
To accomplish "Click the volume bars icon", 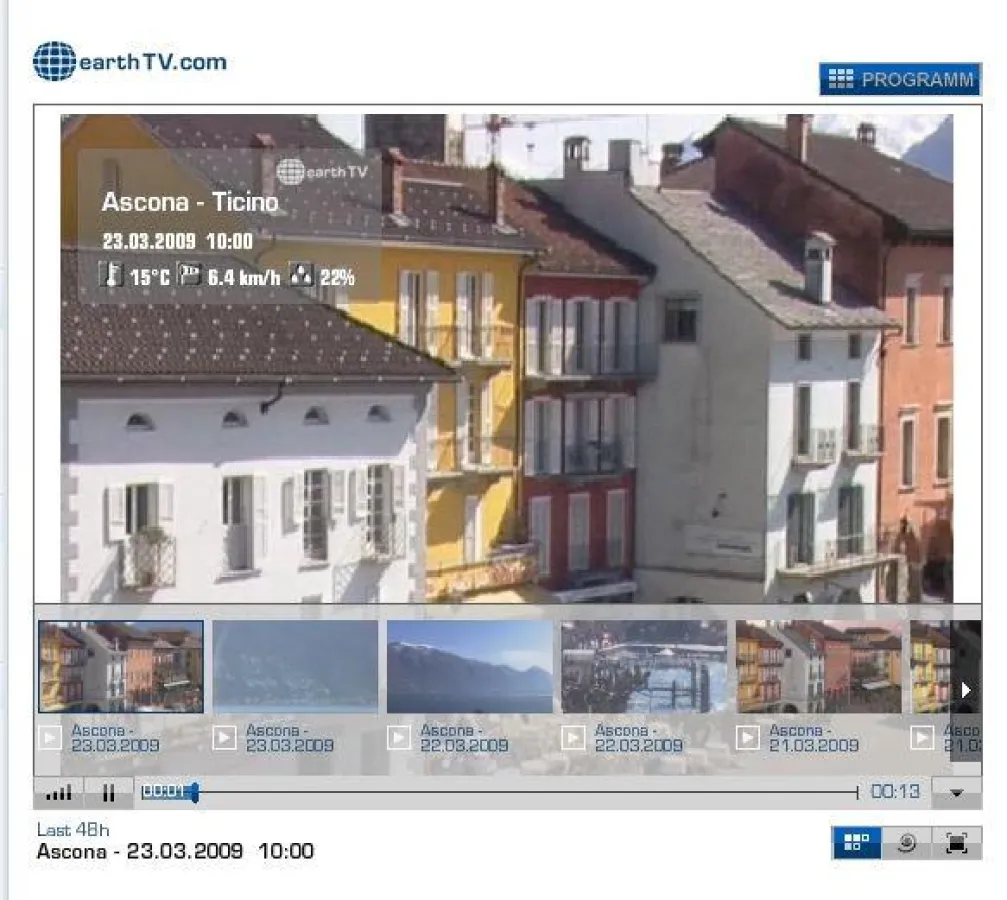I will 58,792.
